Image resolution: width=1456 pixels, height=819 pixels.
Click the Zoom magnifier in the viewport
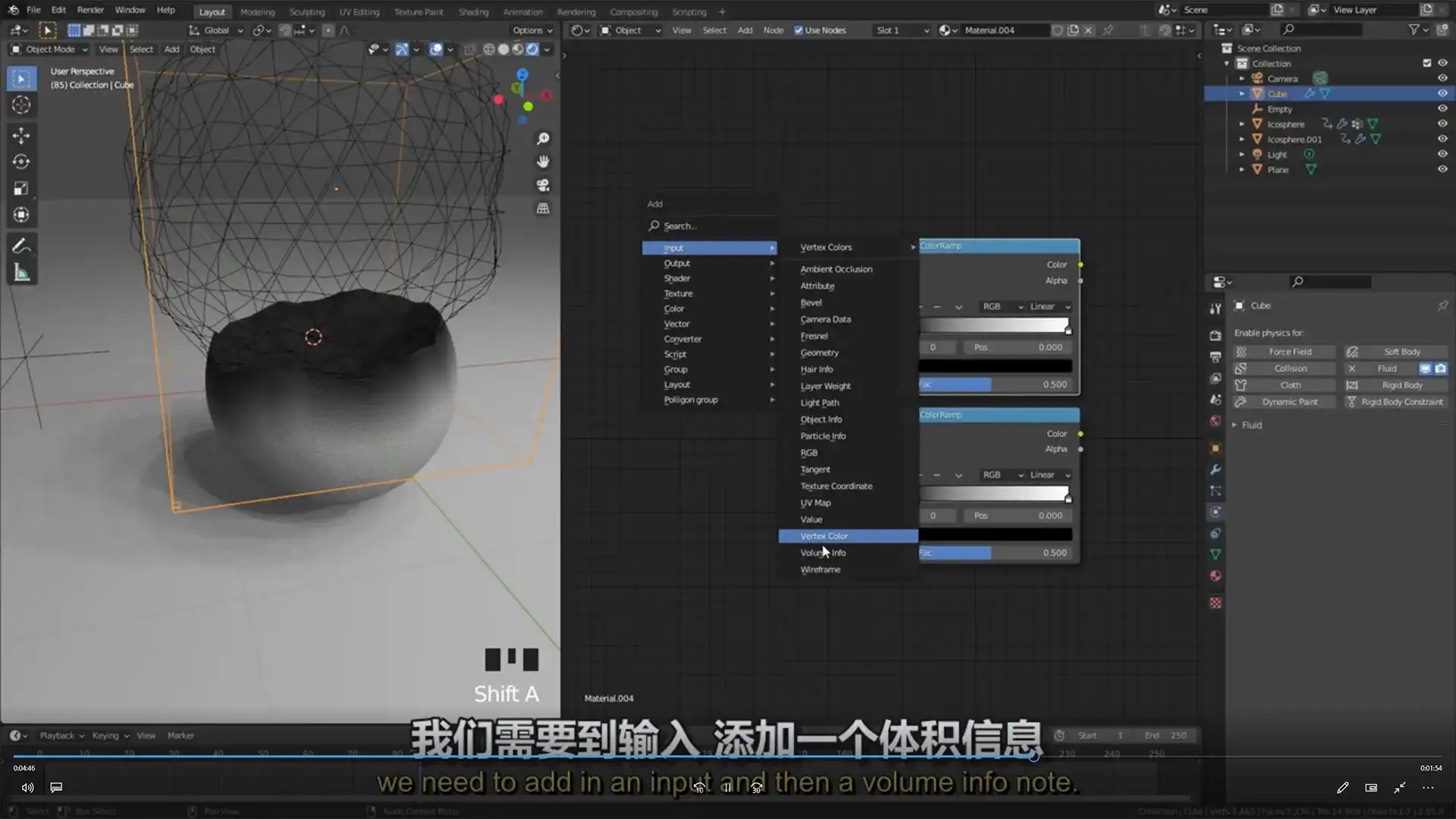click(543, 138)
